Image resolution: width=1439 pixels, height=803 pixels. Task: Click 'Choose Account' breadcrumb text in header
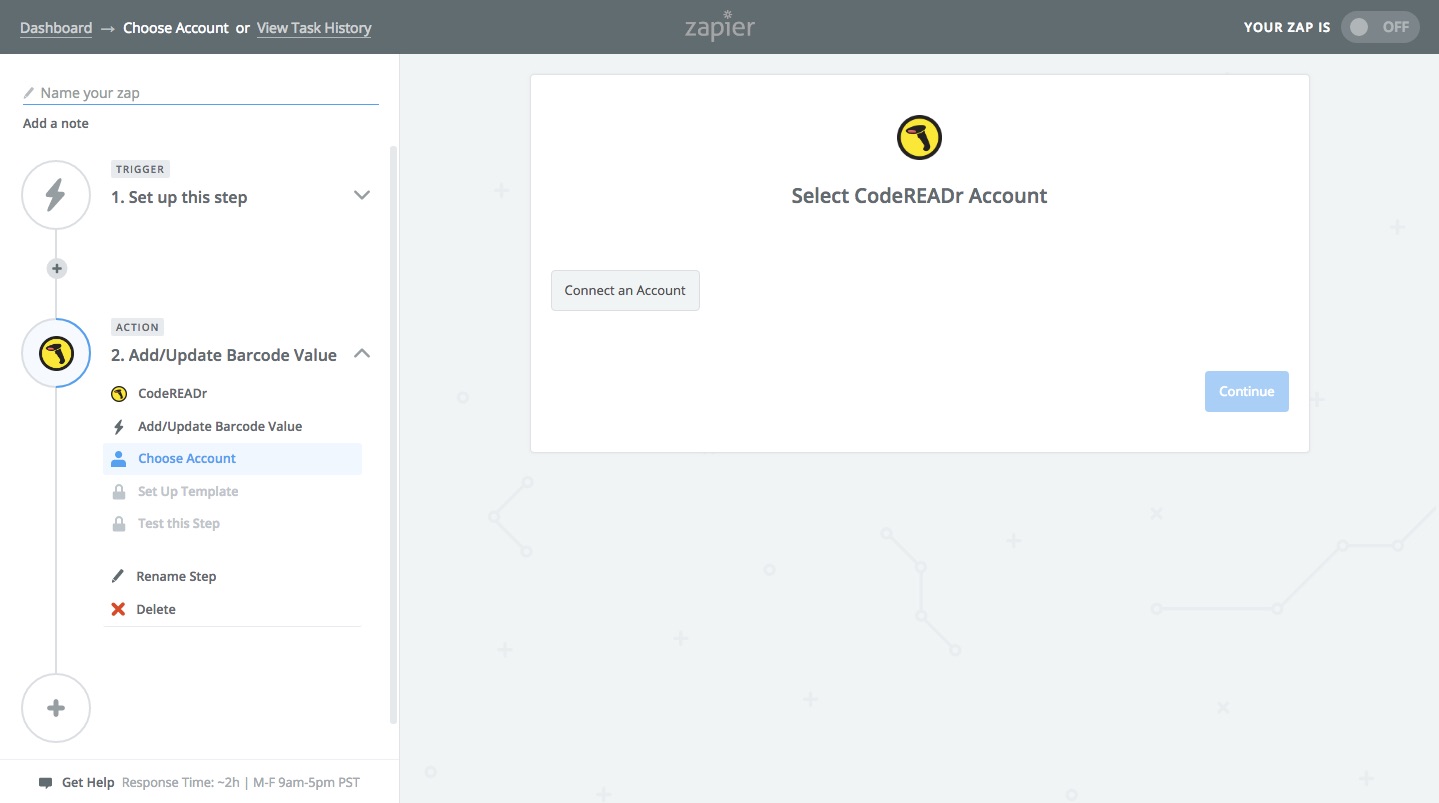click(x=176, y=28)
